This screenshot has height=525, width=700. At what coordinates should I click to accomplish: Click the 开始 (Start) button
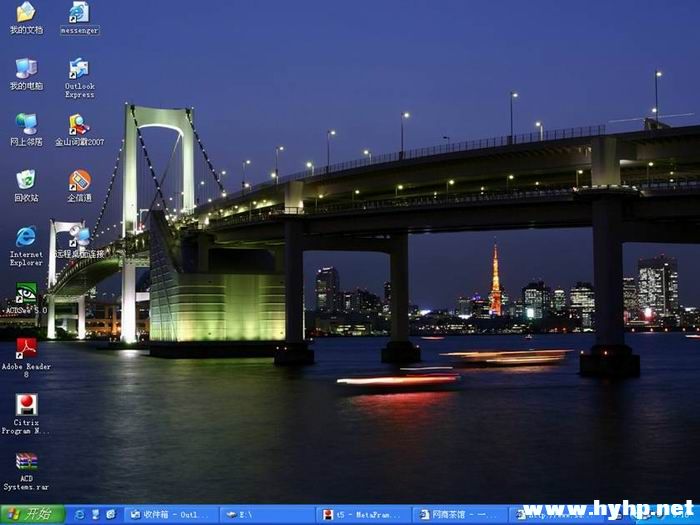tap(32, 514)
